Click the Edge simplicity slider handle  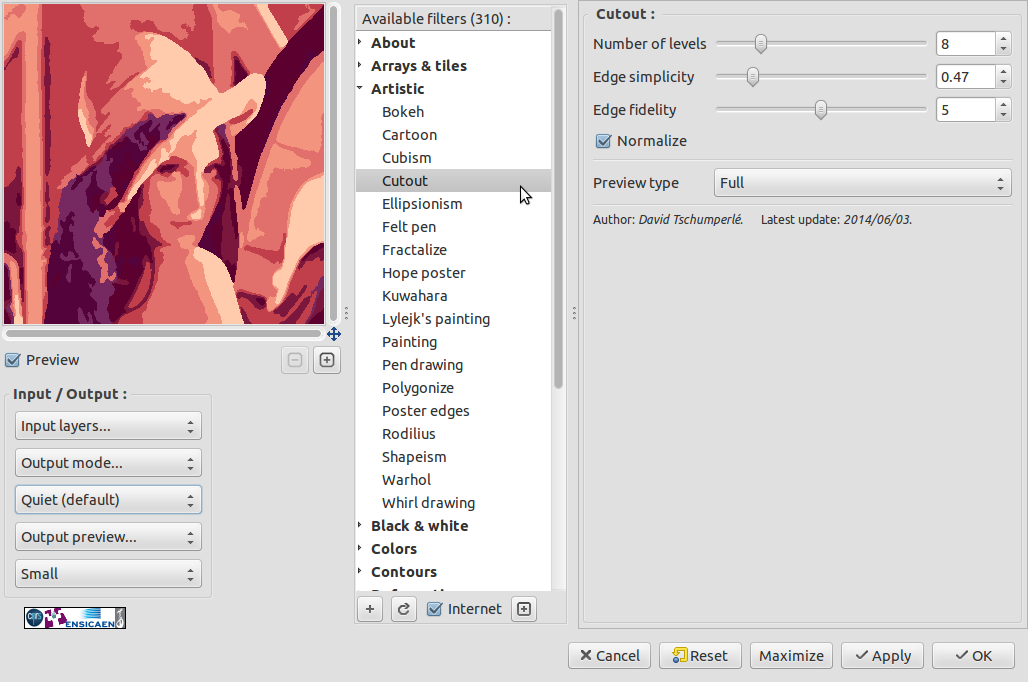coord(753,77)
